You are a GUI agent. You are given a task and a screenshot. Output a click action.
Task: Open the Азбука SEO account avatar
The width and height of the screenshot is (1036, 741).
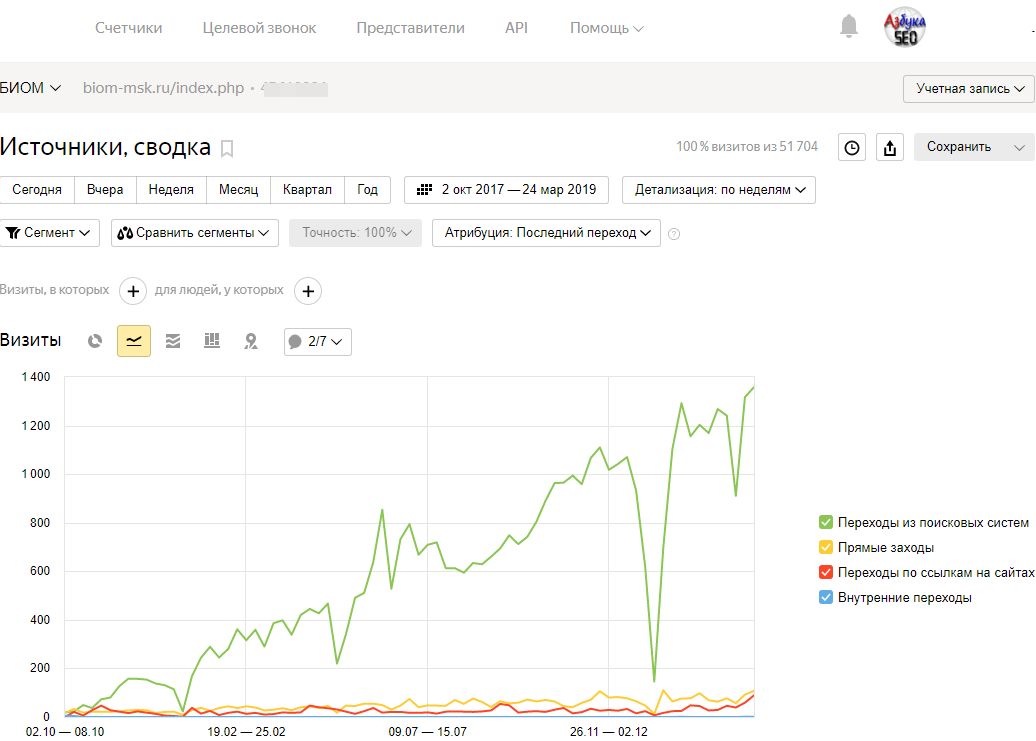coord(905,28)
